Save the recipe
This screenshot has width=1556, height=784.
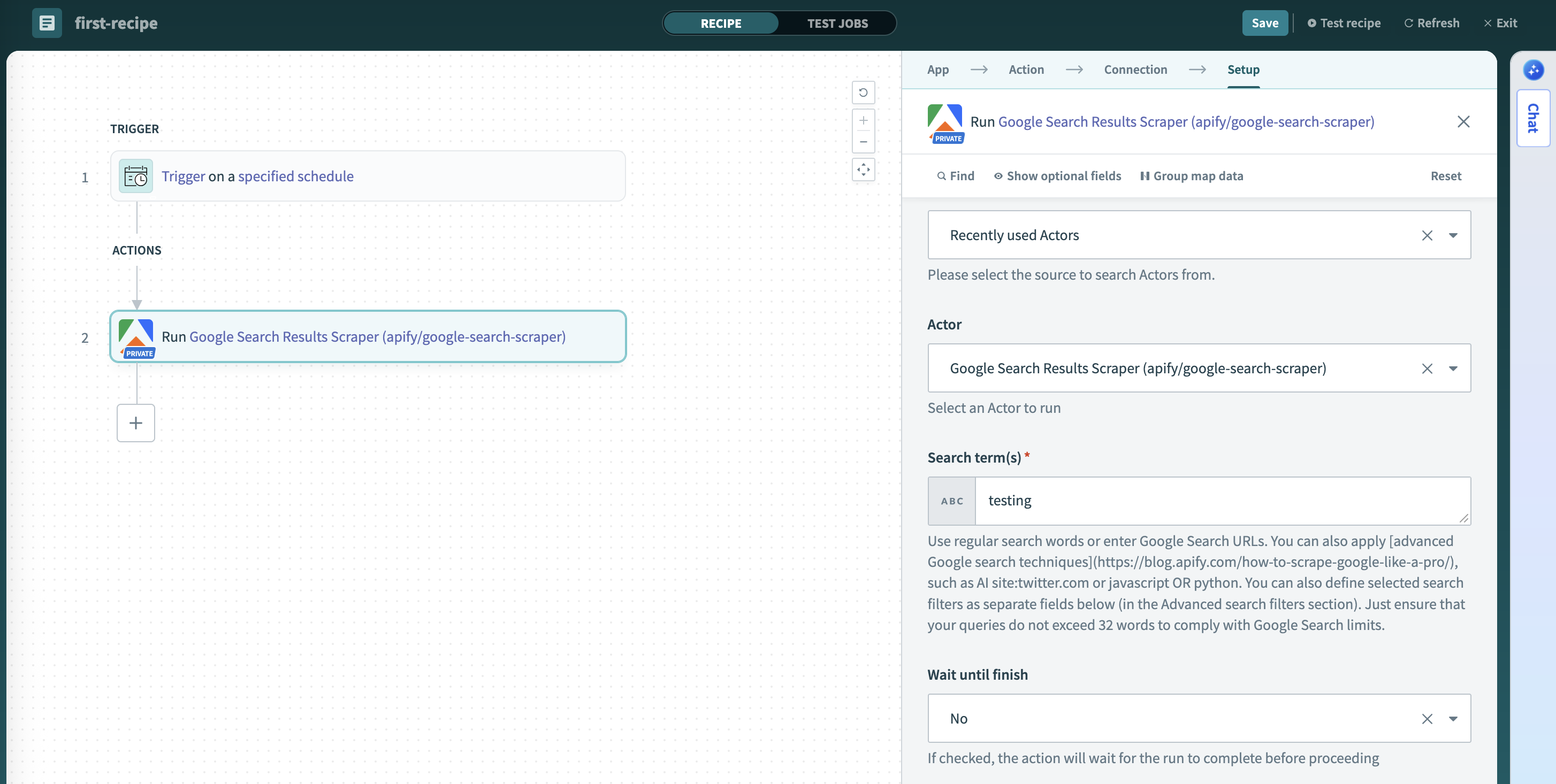tap(1264, 22)
